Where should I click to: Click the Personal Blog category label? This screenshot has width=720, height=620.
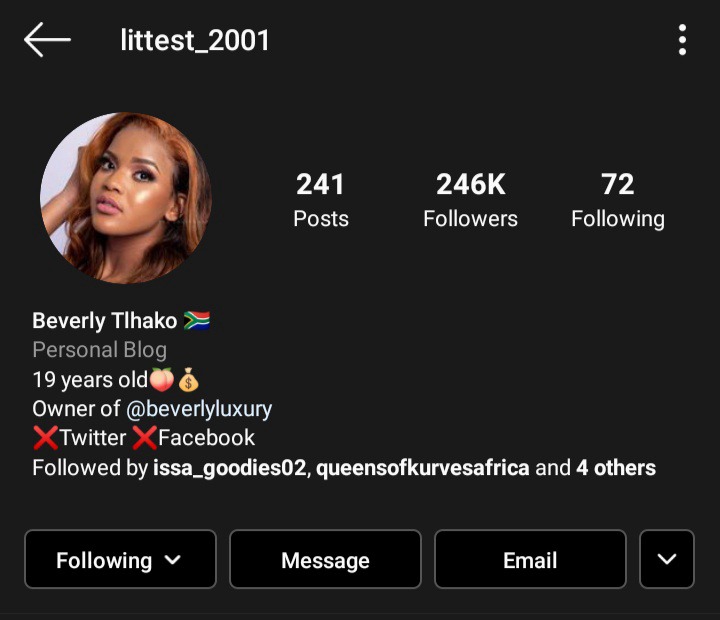pos(100,350)
